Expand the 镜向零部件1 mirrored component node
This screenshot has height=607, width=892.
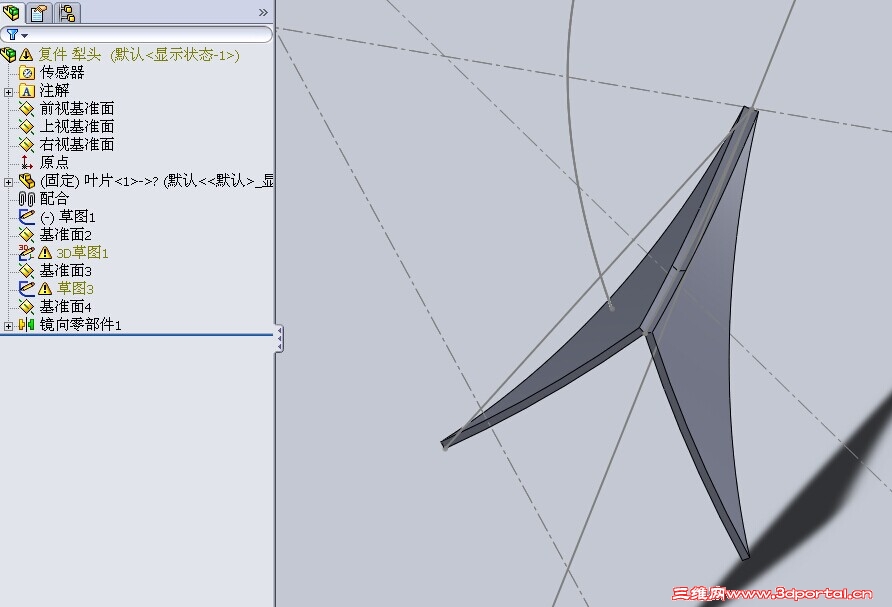tap(7, 326)
